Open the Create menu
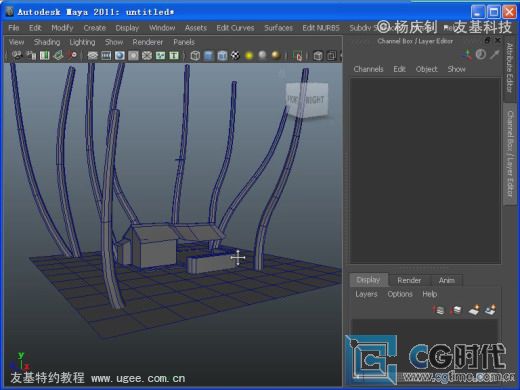The image size is (520, 390). click(x=95, y=28)
